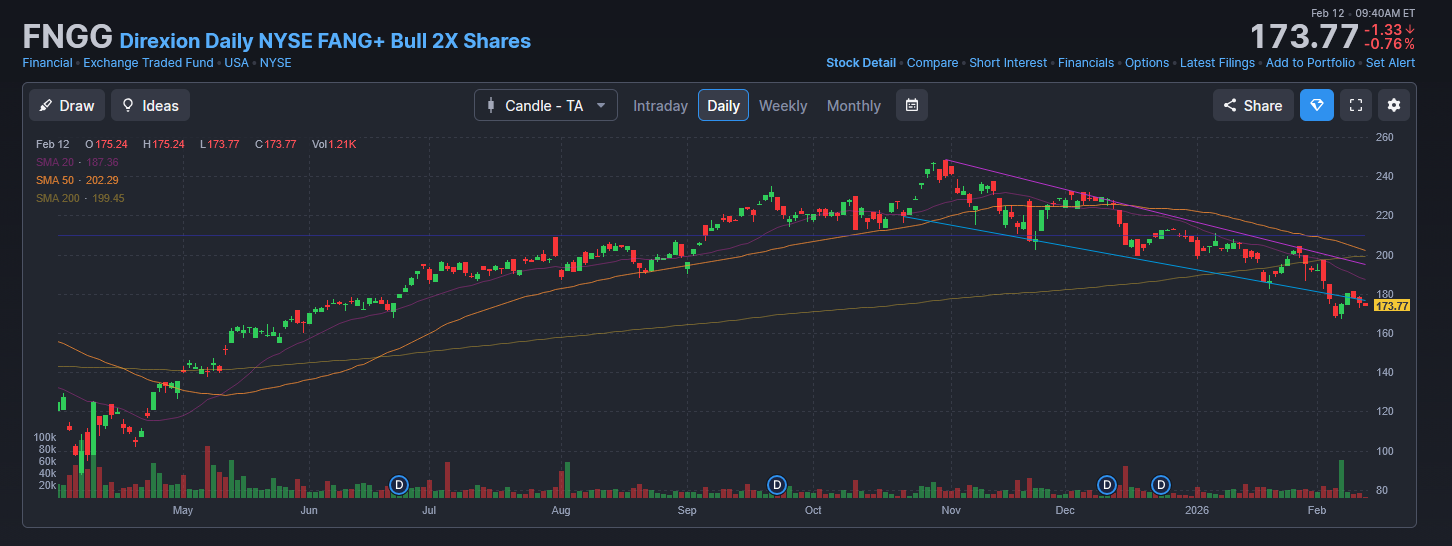Open the Short Interest link
Viewport: 1452px width, 546px height.
pyautogui.click(x=1008, y=62)
